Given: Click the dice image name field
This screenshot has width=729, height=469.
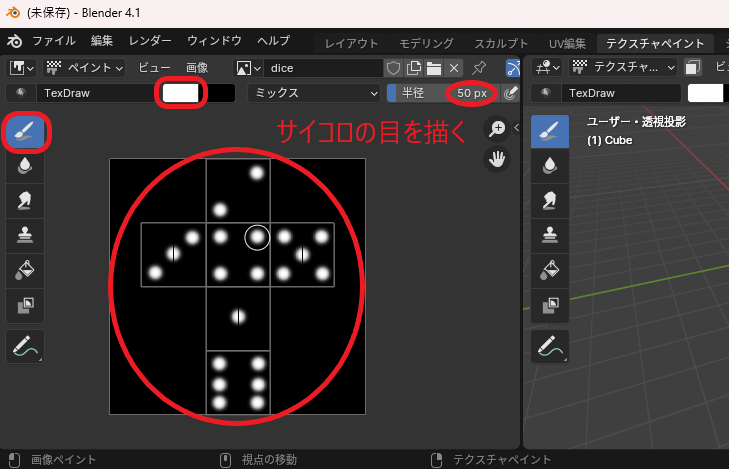Looking at the screenshot, I should click(x=324, y=68).
